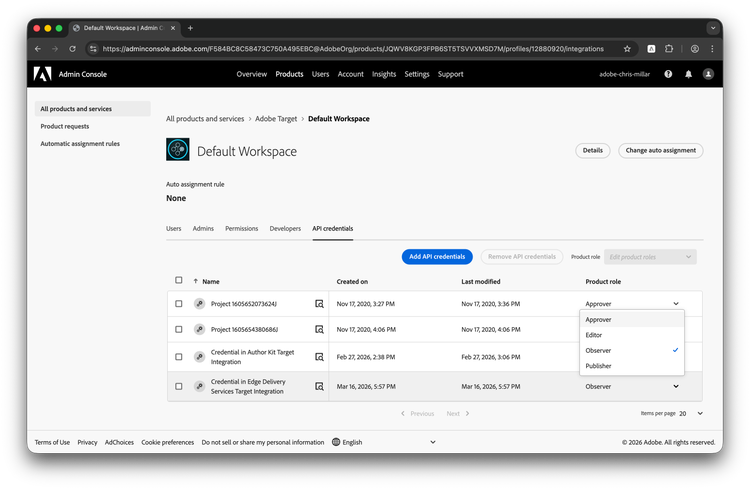Toggle the select-all checkbox in table header
Image resolution: width=750 pixels, height=489 pixels.
click(179, 281)
